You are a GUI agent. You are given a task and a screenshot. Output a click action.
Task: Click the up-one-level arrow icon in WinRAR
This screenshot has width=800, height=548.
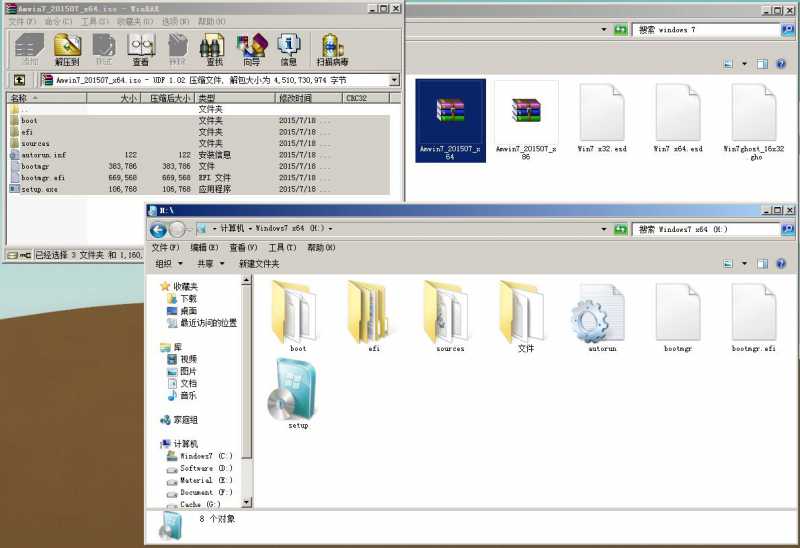click(x=19, y=80)
